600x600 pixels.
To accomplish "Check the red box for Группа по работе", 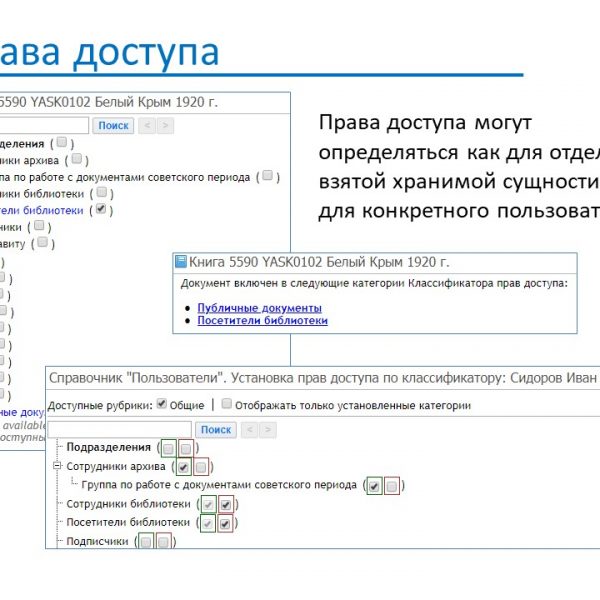I will click(x=391, y=485).
